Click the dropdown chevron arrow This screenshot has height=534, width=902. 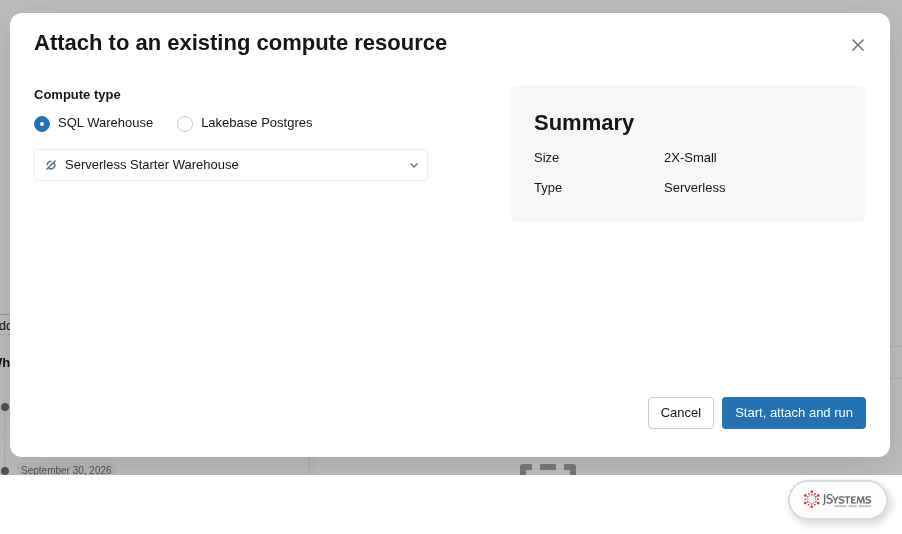point(414,165)
